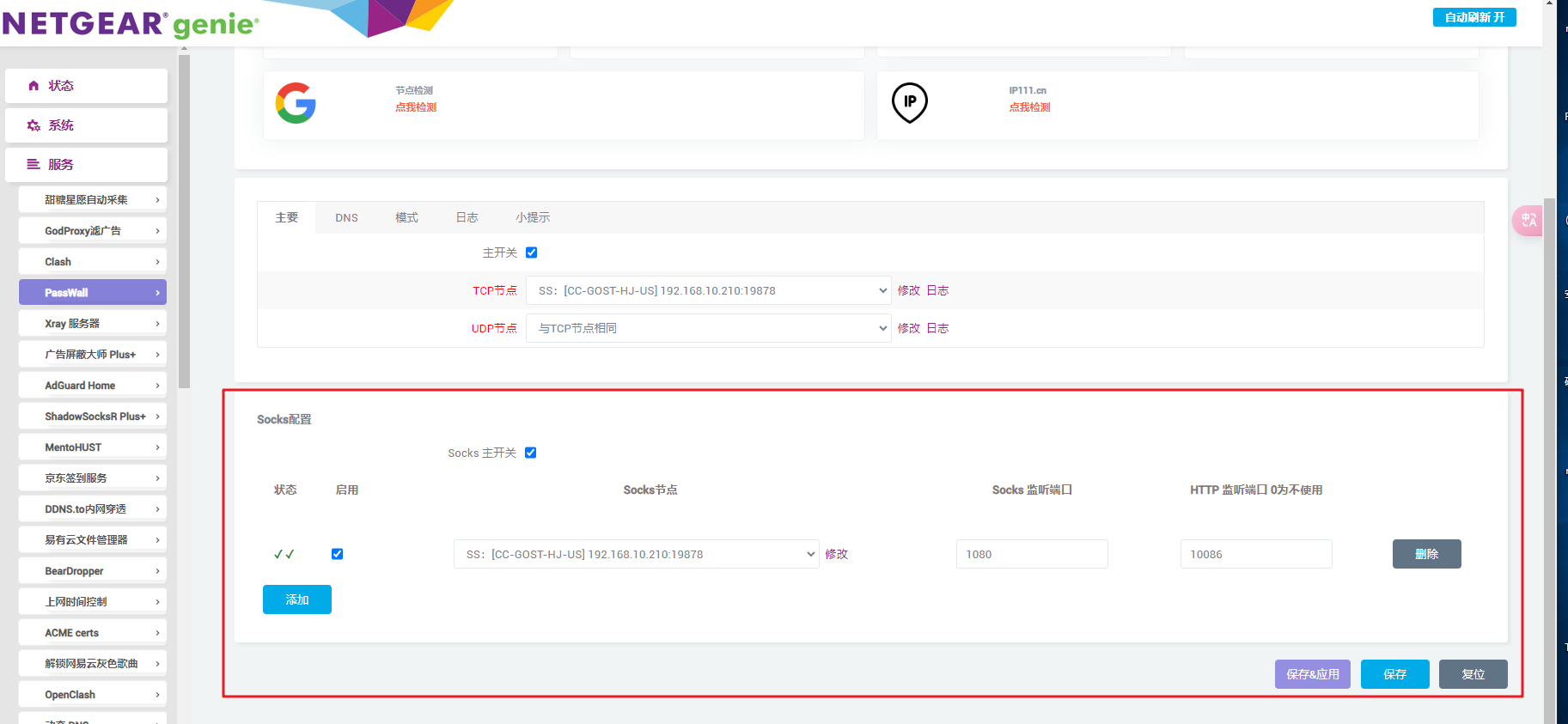Viewport: 1568px width, 724px height.
Task: Click the Socks 监听端口 field showing 1080
Action: (x=1031, y=554)
